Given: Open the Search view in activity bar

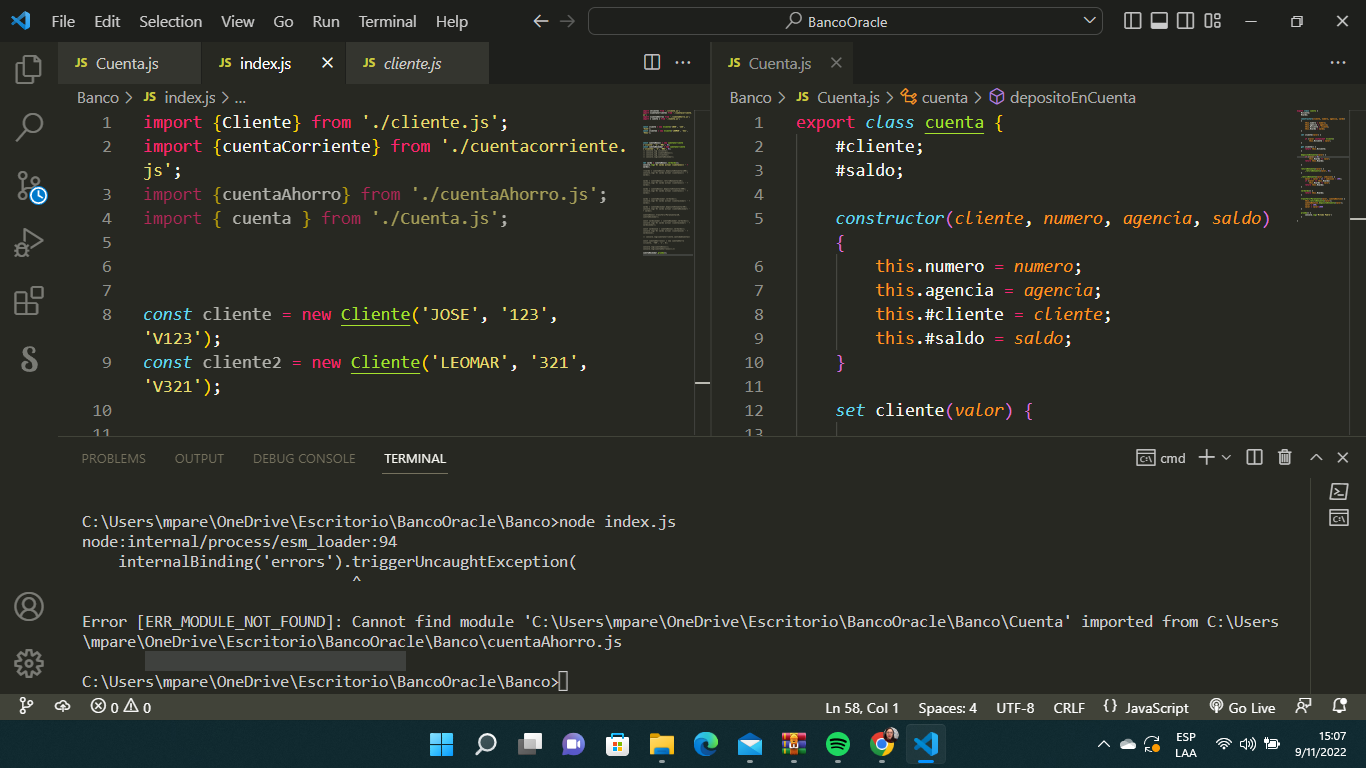Looking at the screenshot, I should point(29,127).
